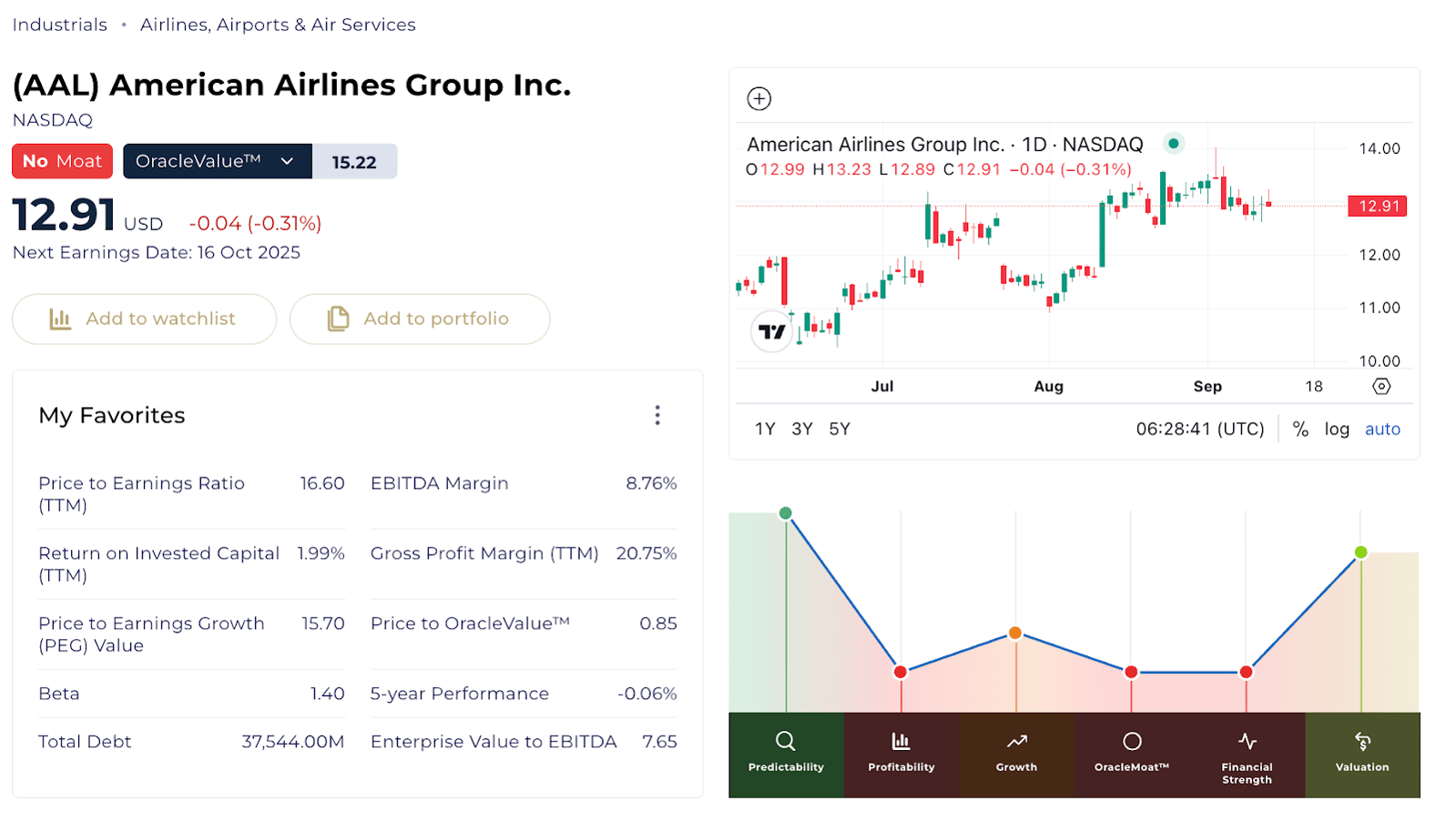
Task: Toggle auto scale on chart
Action: click(x=1381, y=430)
